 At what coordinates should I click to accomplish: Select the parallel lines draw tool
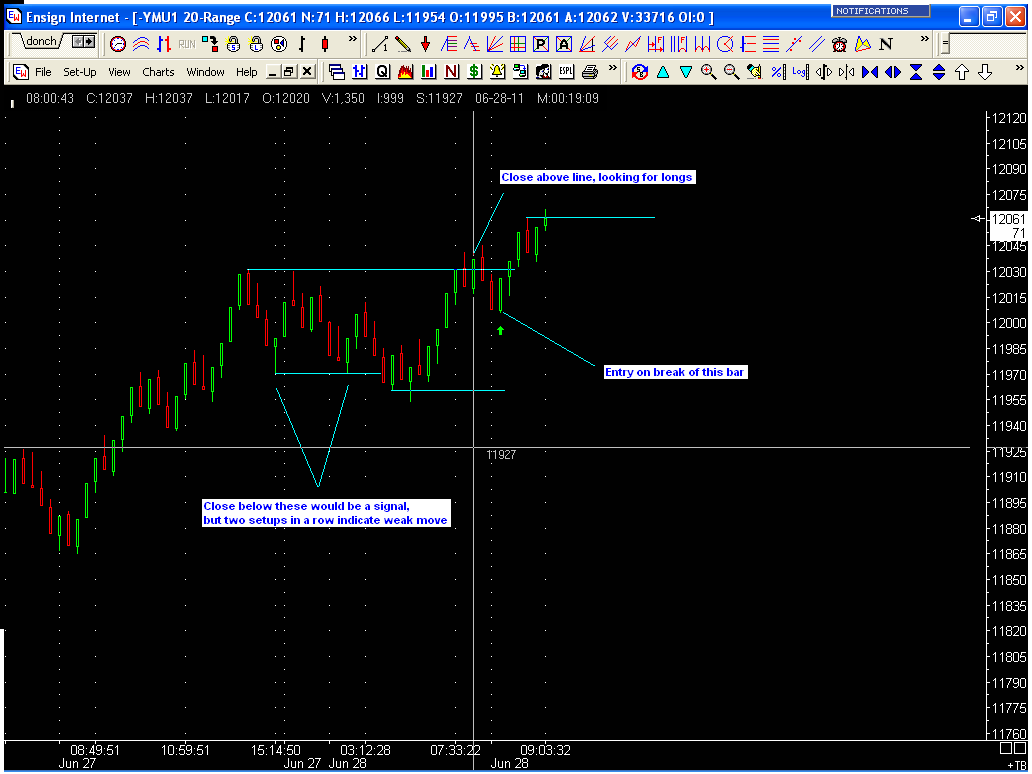[x=817, y=44]
